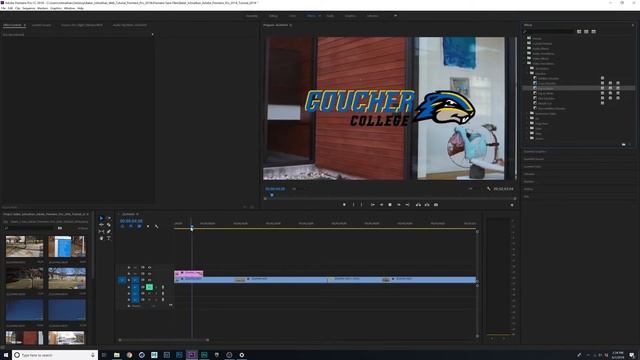Image resolution: width=640 pixels, height=360 pixels.
Task: Click the Go to In button
Action: click(x=372, y=204)
